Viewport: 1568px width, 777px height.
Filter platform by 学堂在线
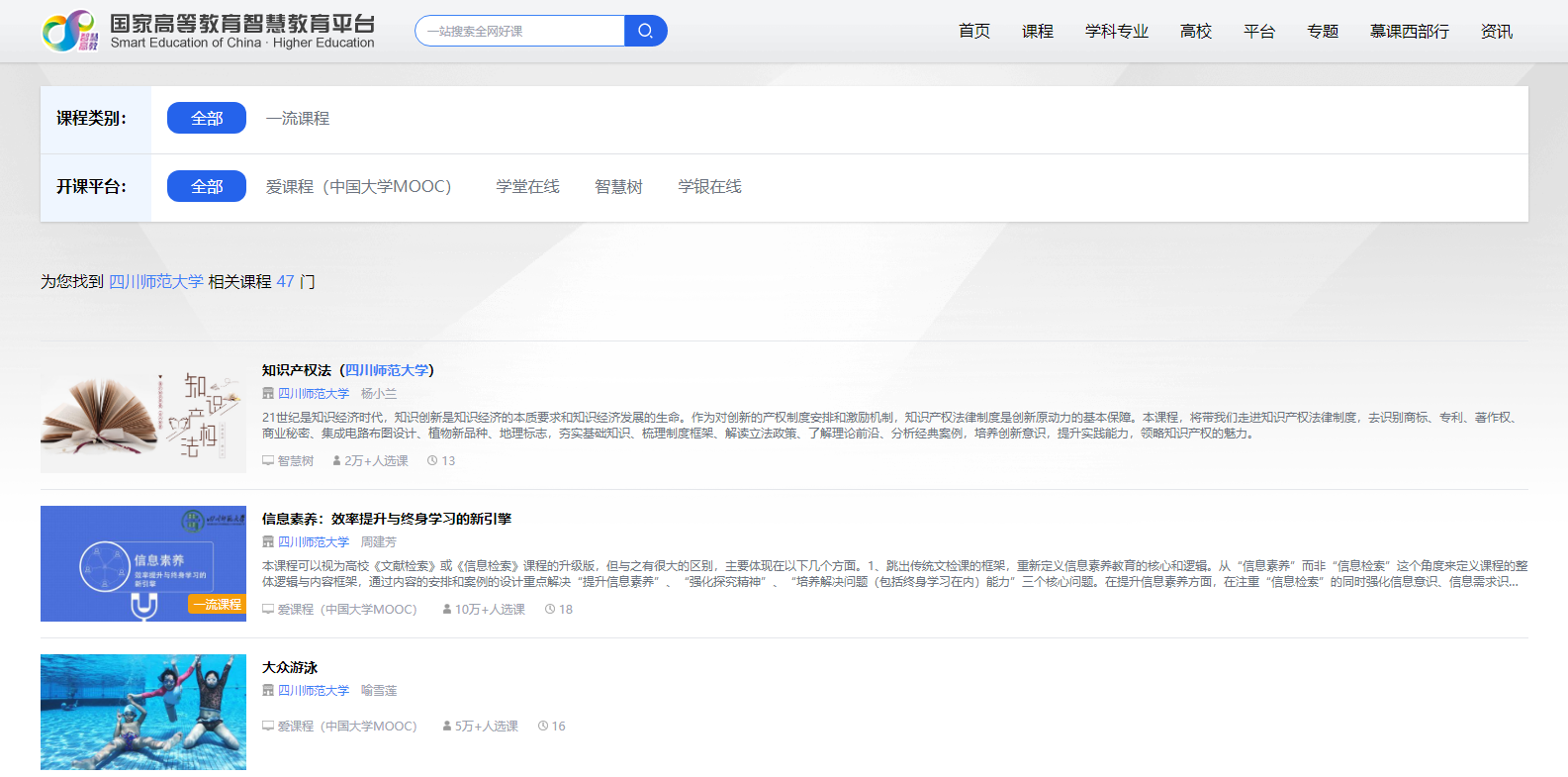(528, 187)
